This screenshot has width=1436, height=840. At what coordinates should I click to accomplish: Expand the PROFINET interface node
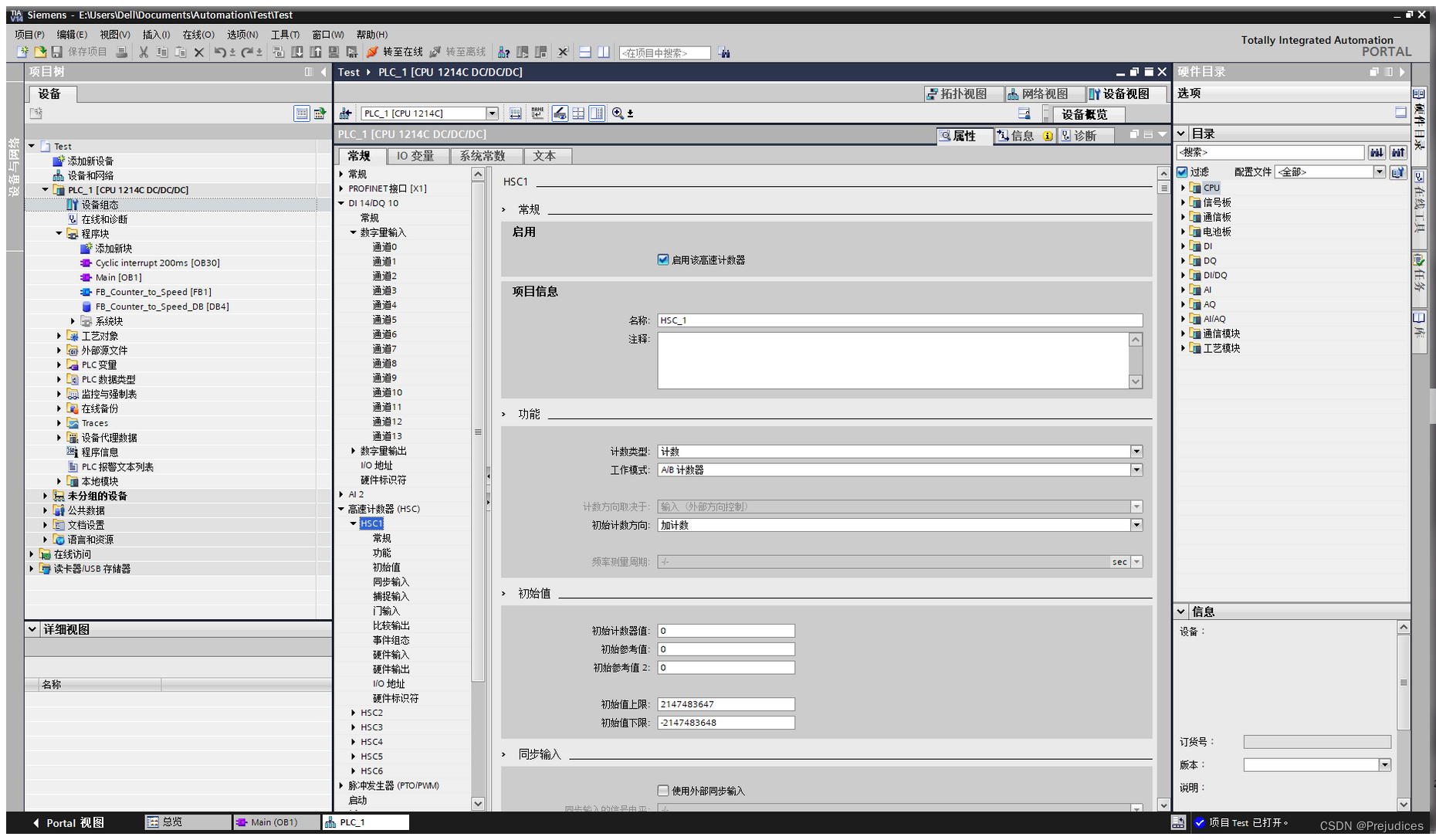(x=341, y=188)
